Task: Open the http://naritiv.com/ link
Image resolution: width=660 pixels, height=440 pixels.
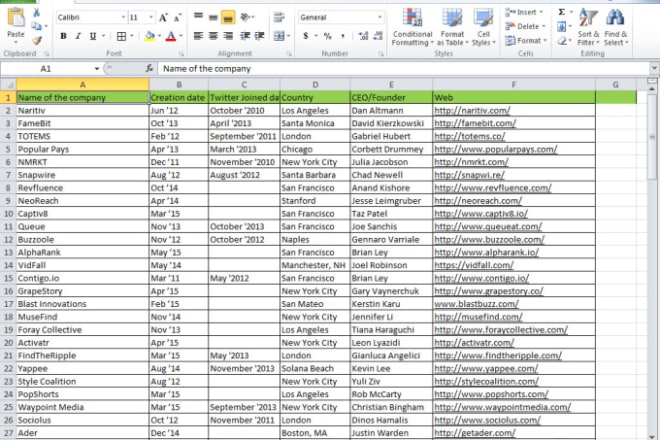Action: pyautogui.click(x=472, y=111)
